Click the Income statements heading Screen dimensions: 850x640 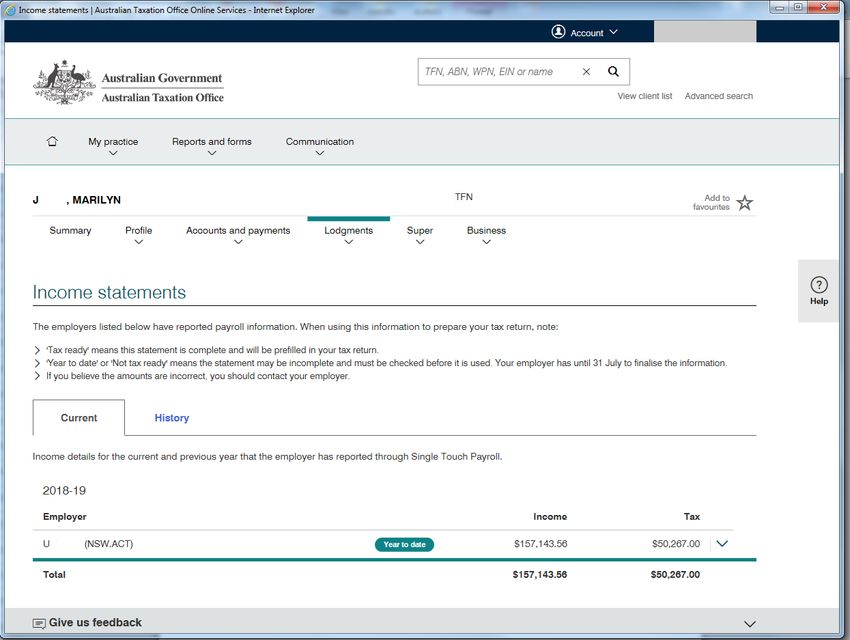tap(109, 293)
